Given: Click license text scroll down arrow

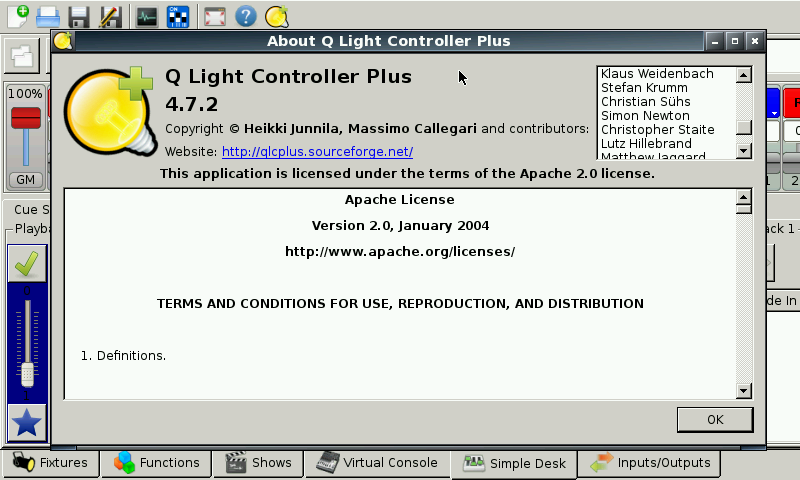Looking at the screenshot, I should (744, 391).
